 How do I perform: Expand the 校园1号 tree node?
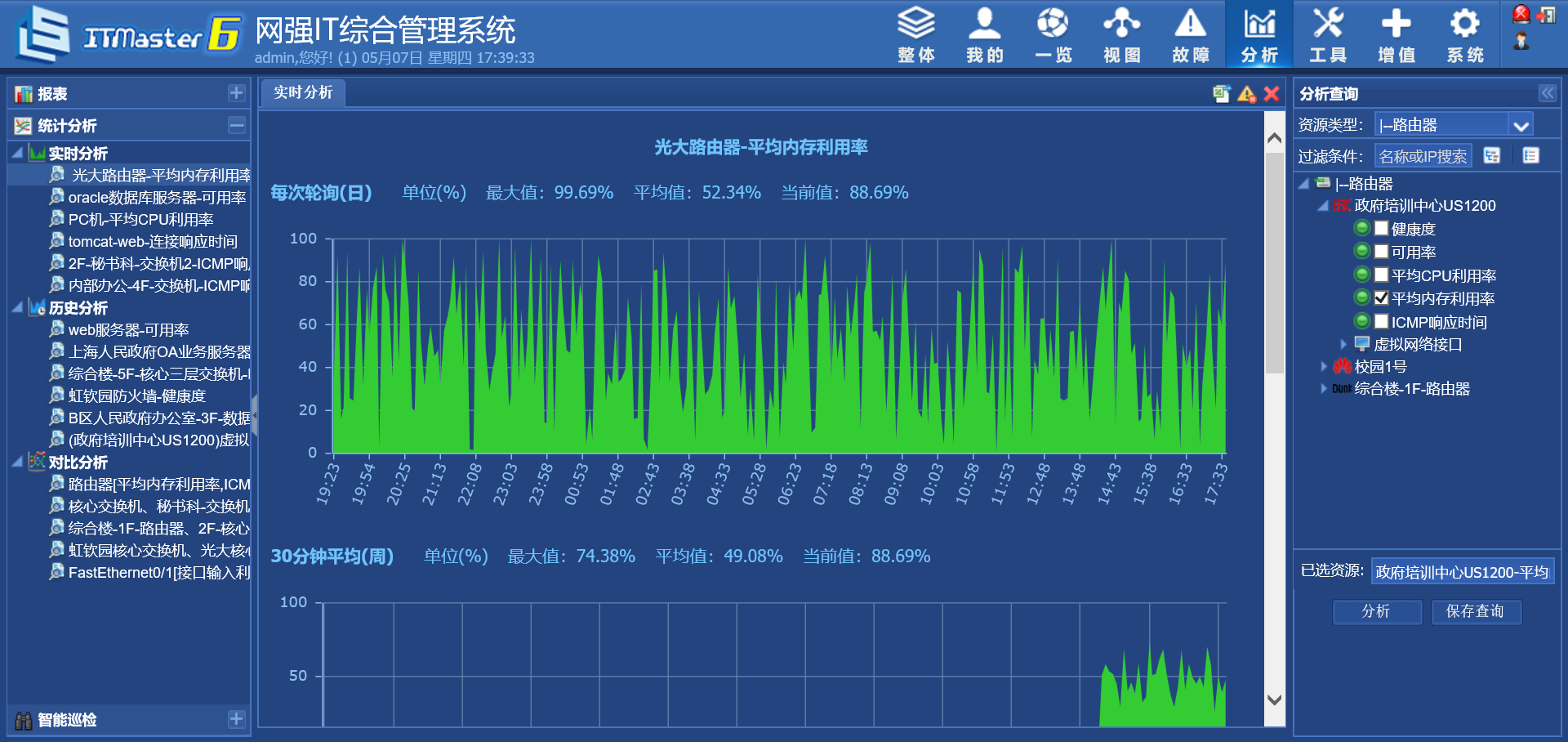pos(1324,366)
